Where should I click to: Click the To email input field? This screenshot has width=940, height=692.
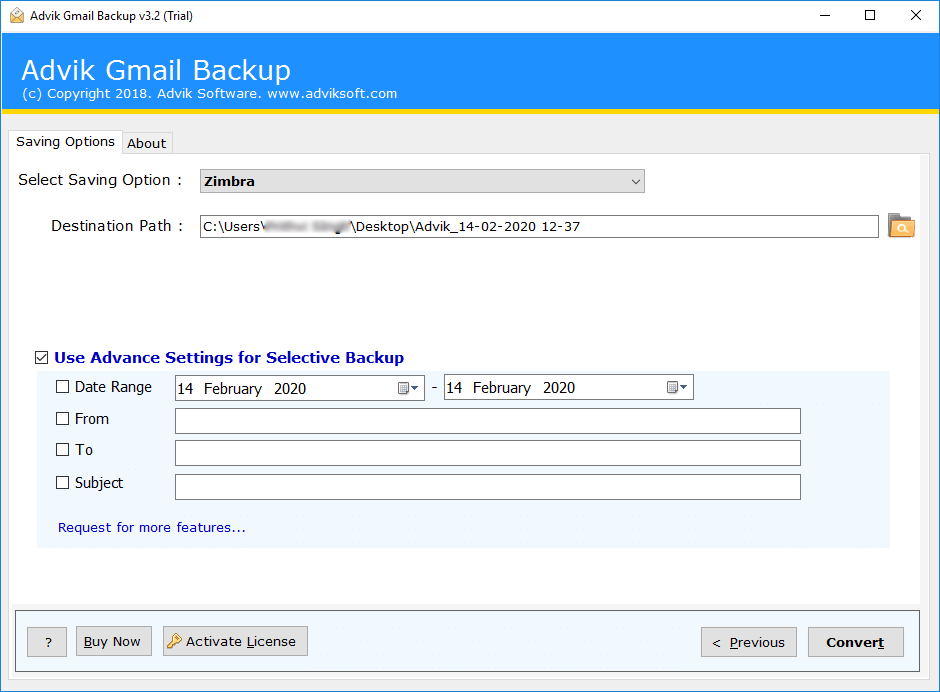coord(487,453)
